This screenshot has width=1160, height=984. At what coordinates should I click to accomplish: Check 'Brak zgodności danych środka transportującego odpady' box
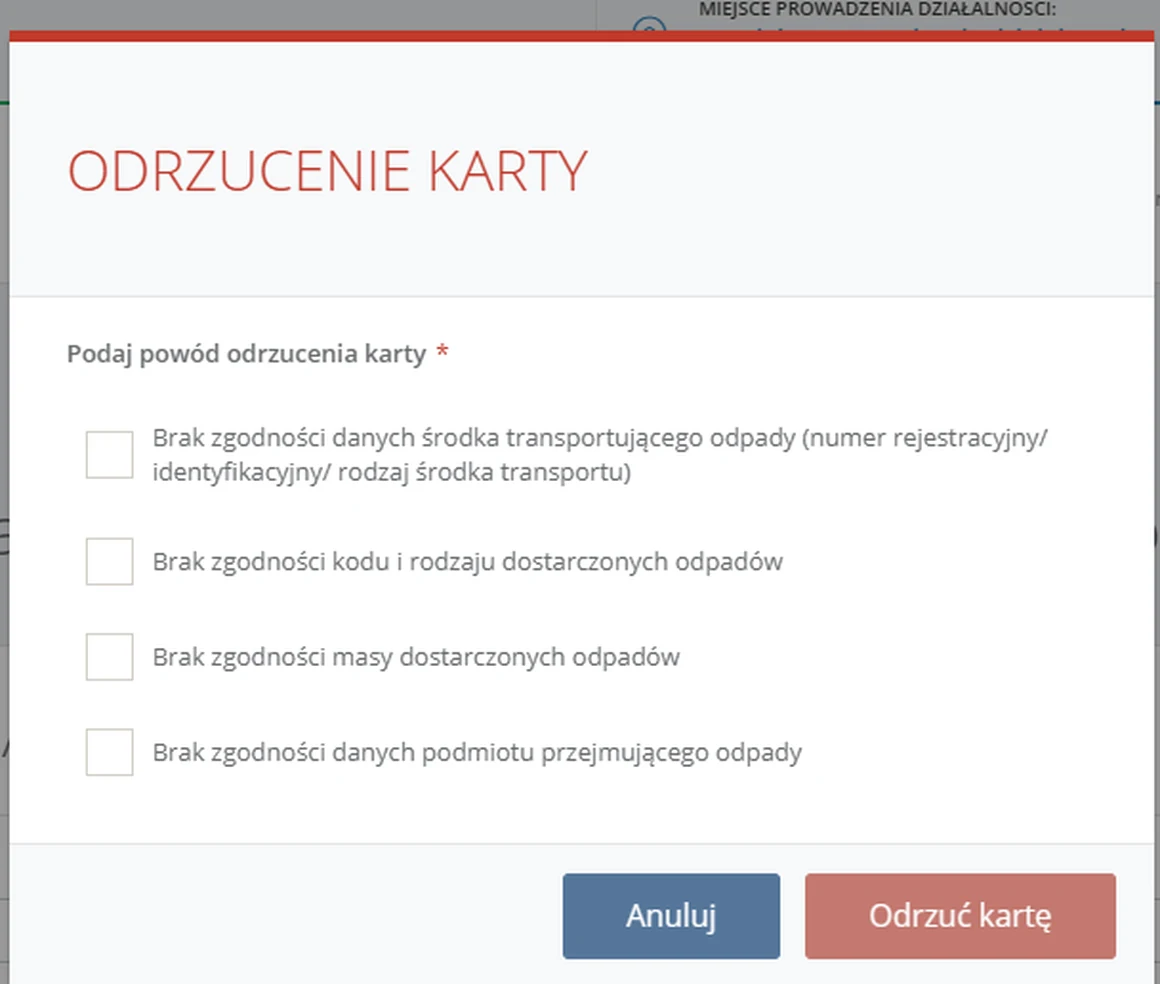pyautogui.click(x=109, y=454)
